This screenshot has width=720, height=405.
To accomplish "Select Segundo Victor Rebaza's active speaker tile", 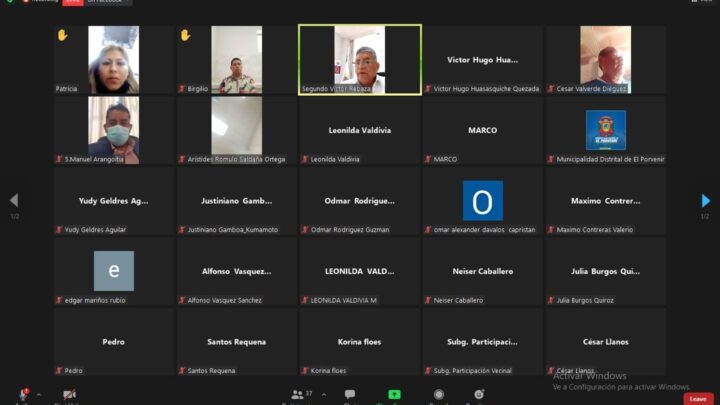I will pos(360,60).
